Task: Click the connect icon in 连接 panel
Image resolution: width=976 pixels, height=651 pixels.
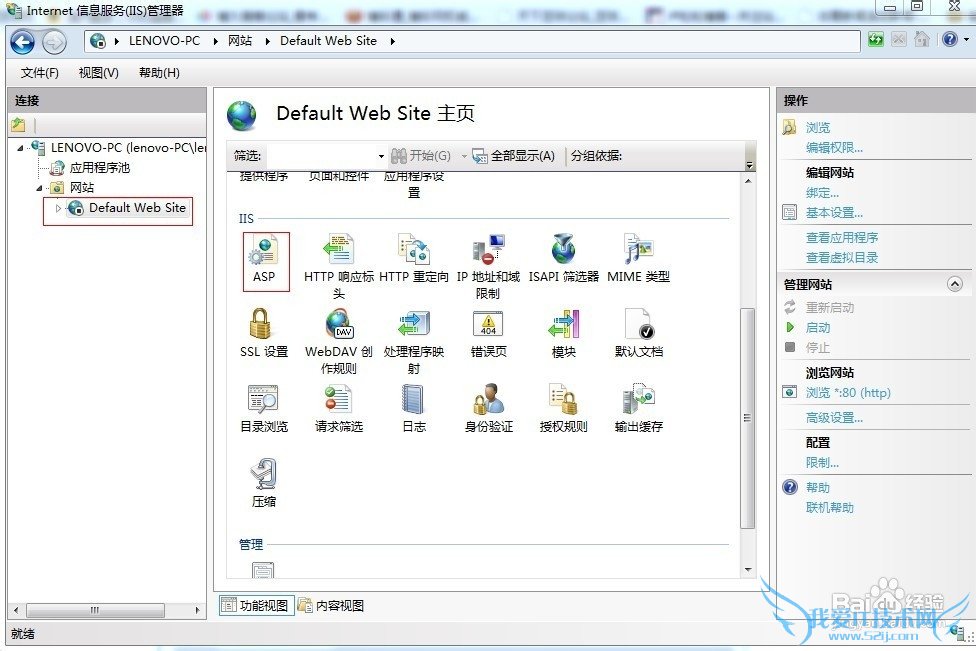Action: (18, 124)
